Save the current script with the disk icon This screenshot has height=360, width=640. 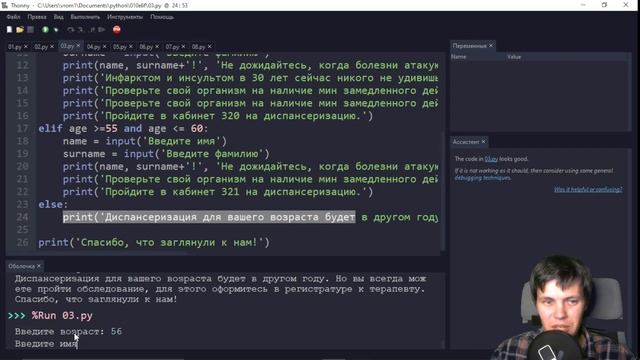(30, 29)
